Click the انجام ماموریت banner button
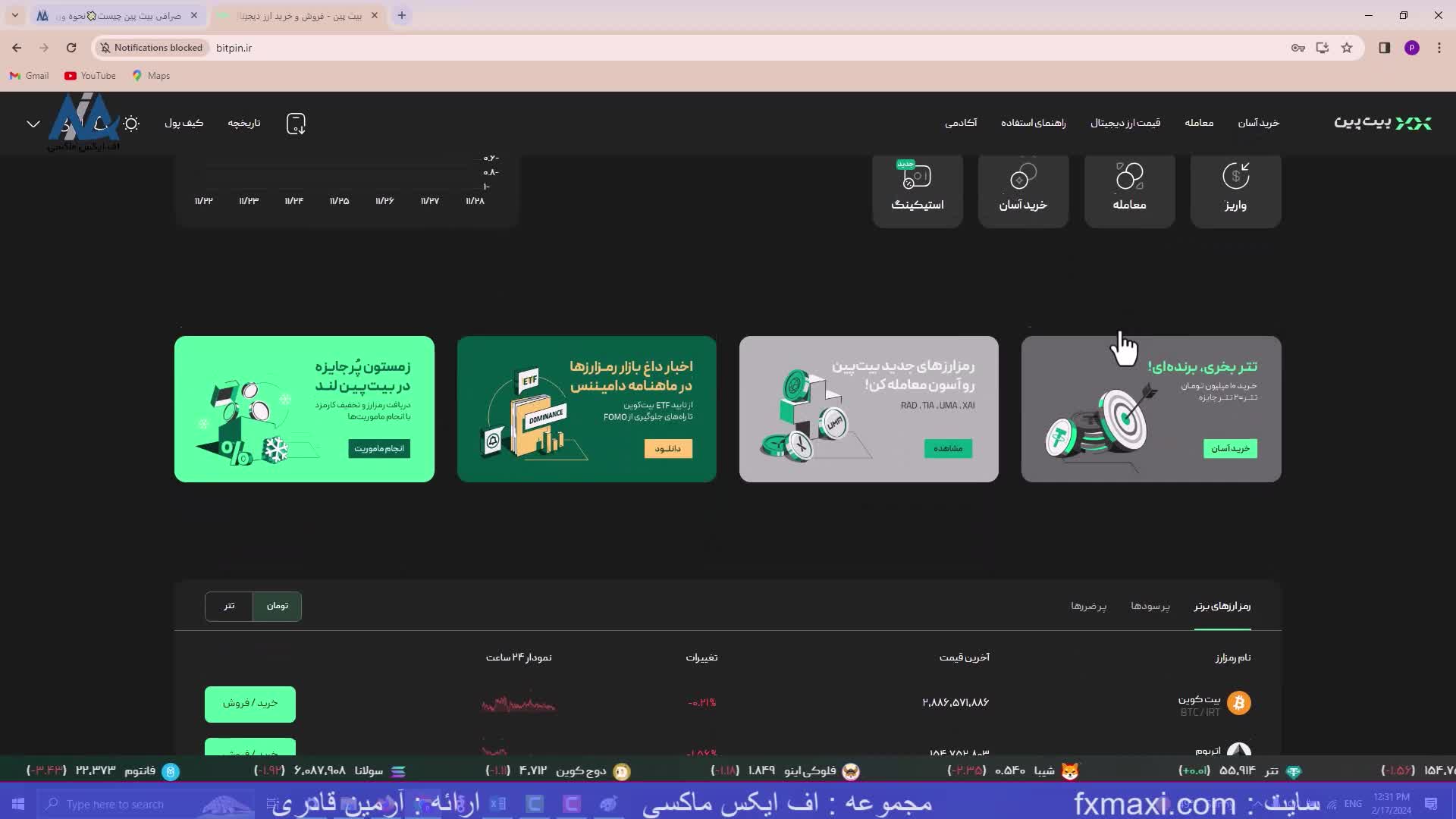Viewport: 1456px width, 819px height. [379, 447]
